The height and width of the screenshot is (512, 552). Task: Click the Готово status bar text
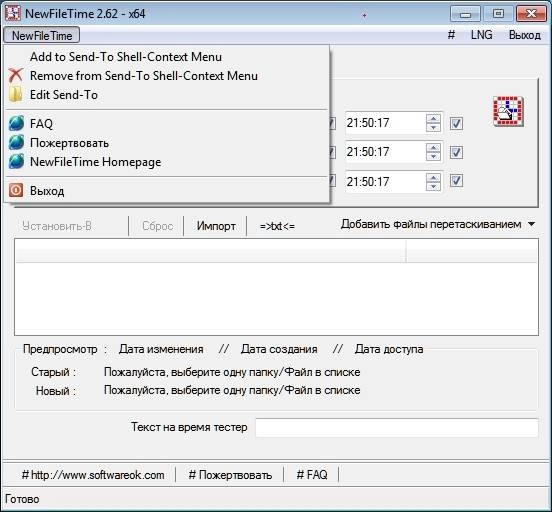(x=22, y=499)
